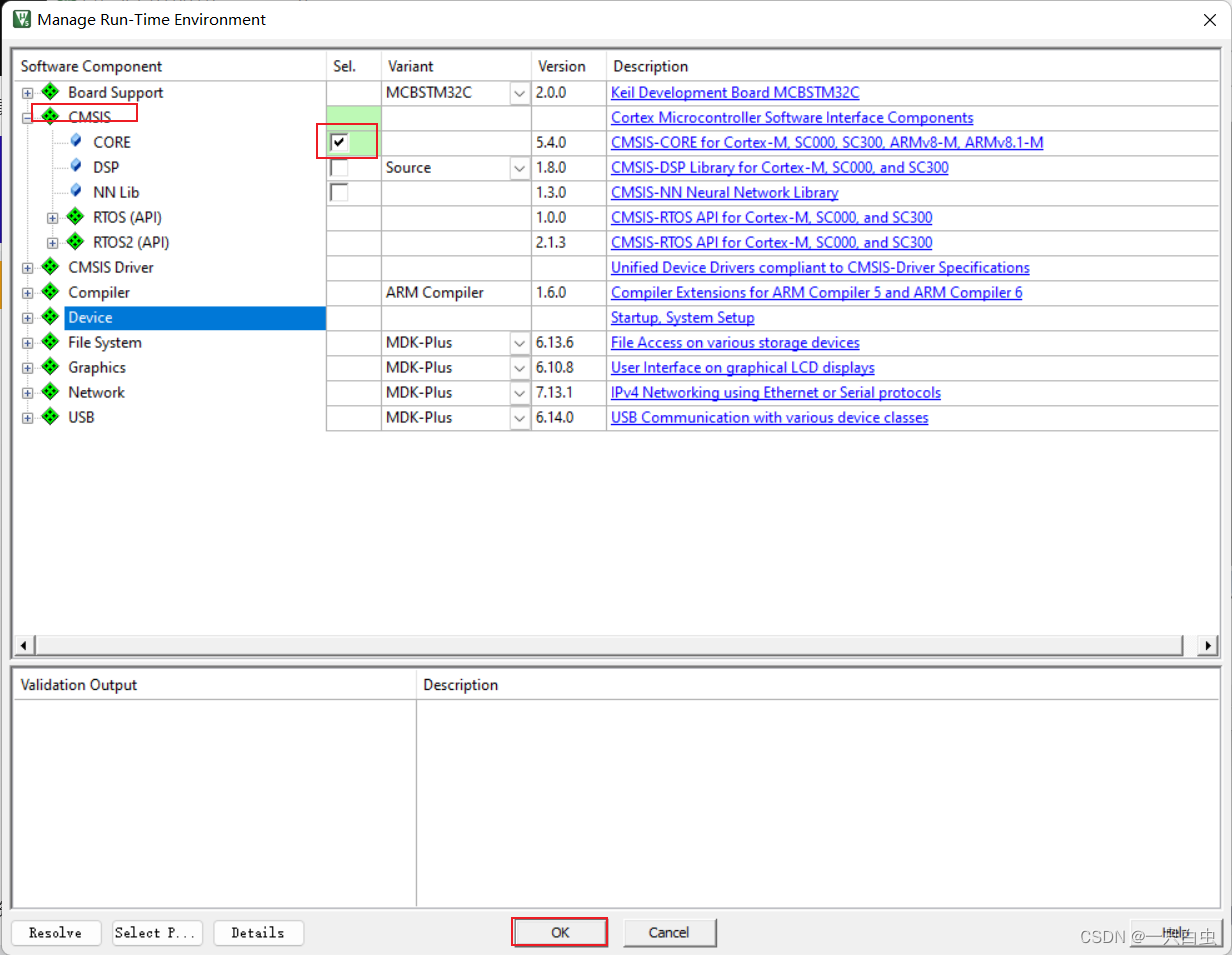Click the horizontal scrollbar left arrow
Viewport: 1232px width, 955px height.
point(24,645)
